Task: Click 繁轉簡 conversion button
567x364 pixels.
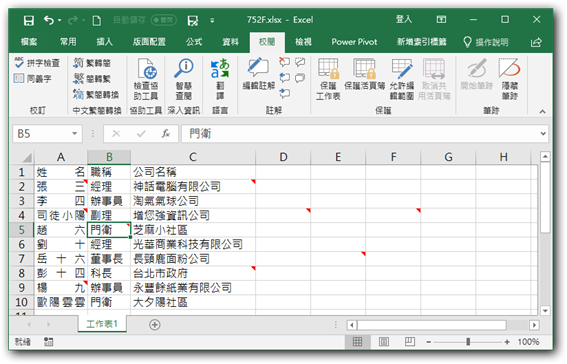Action: click(x=92, y=63)
